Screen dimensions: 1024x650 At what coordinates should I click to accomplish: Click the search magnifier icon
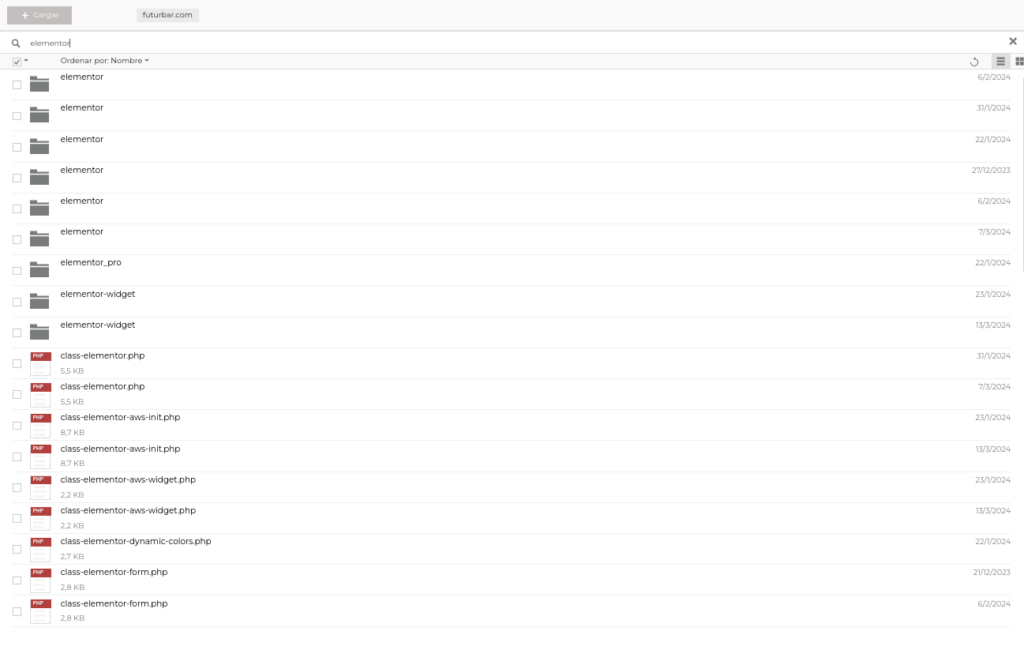(16, 43)
